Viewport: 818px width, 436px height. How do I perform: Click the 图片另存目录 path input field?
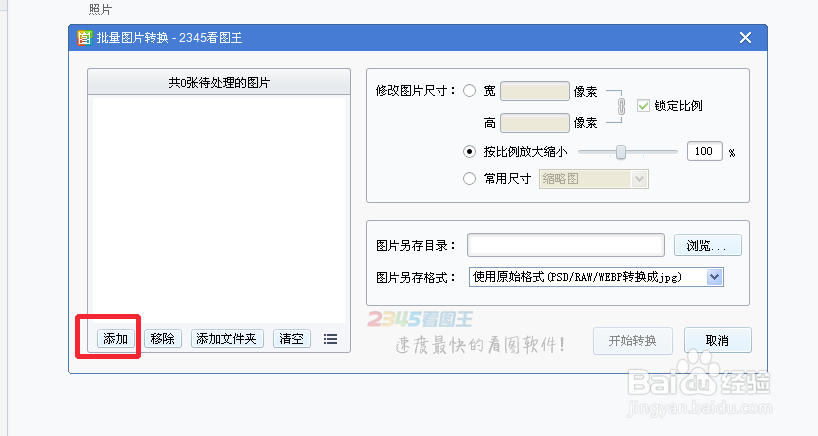(x=566, y=245)
